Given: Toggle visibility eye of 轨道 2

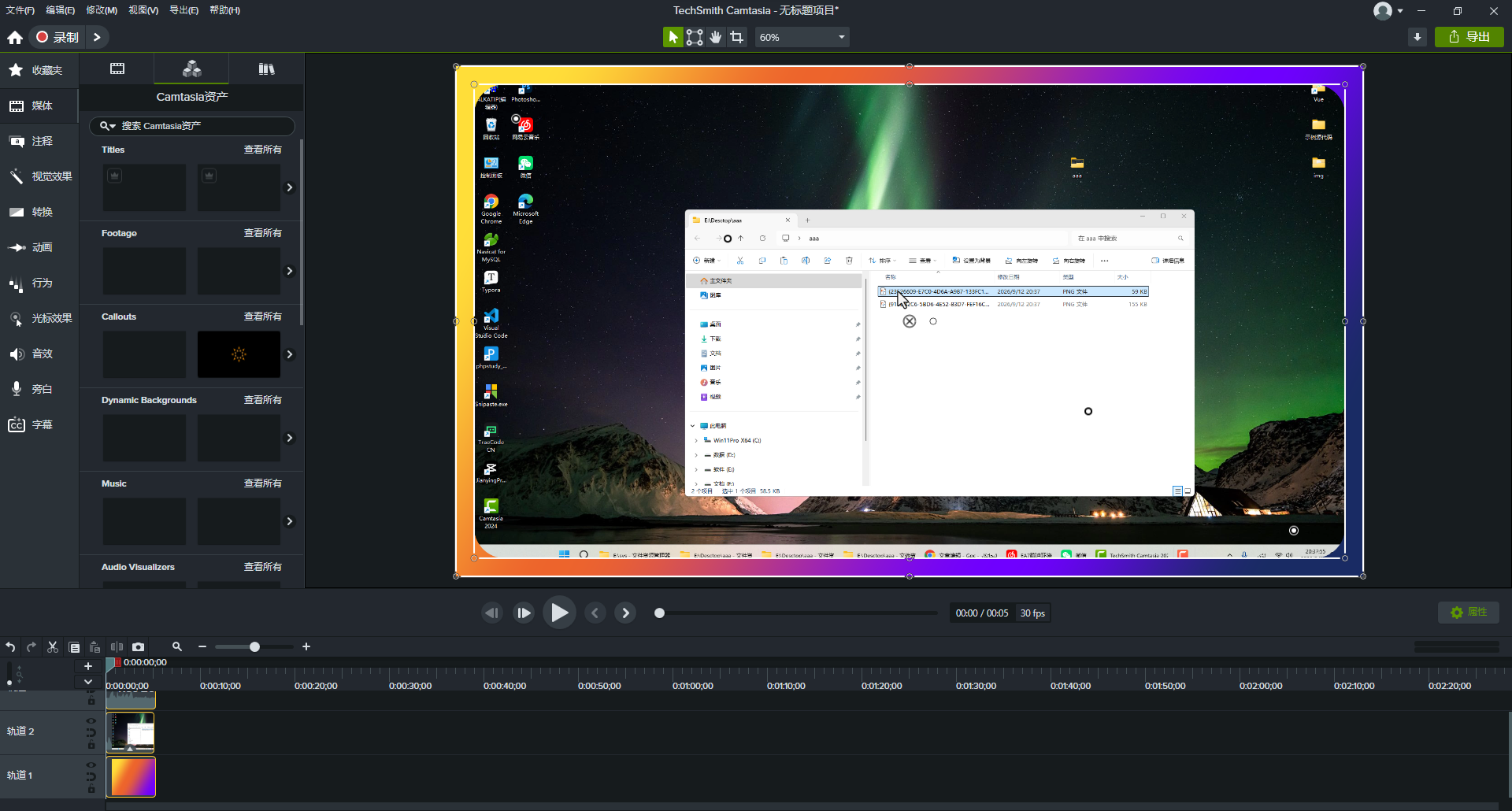Looking at the screenshot, I should tap(91, 720).
